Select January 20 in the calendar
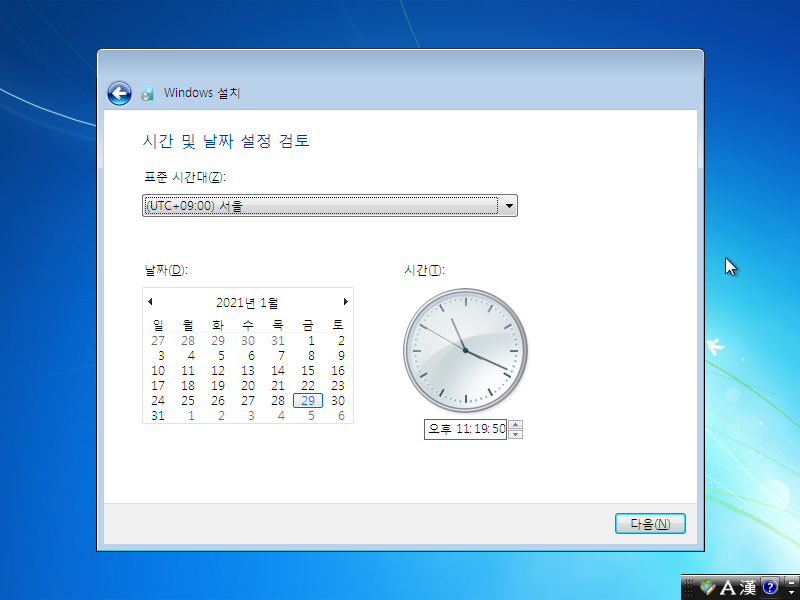This screenshot has height=600, width=800. [248, 386]
